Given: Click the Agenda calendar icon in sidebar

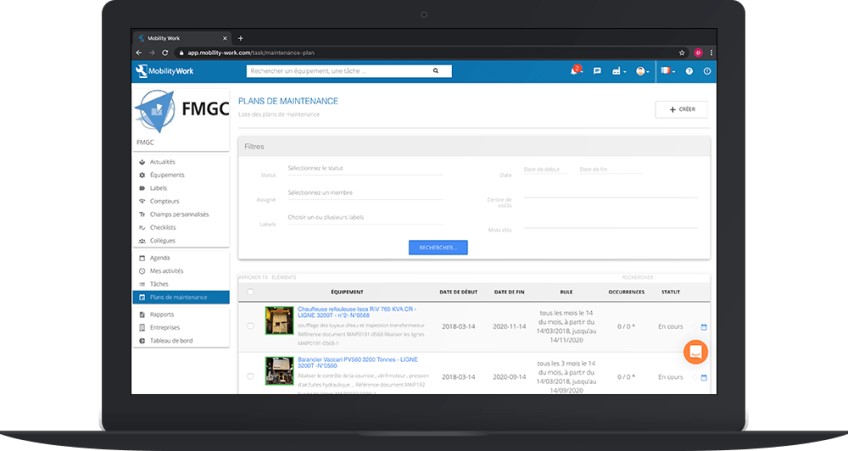Looking at the screenshot, I should pyautogui.click(x=142, y=258).
